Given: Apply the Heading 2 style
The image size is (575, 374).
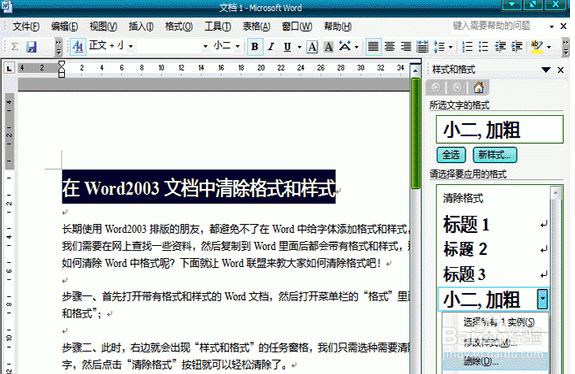Looking at the screenshot, I should (x=494, y=249).
